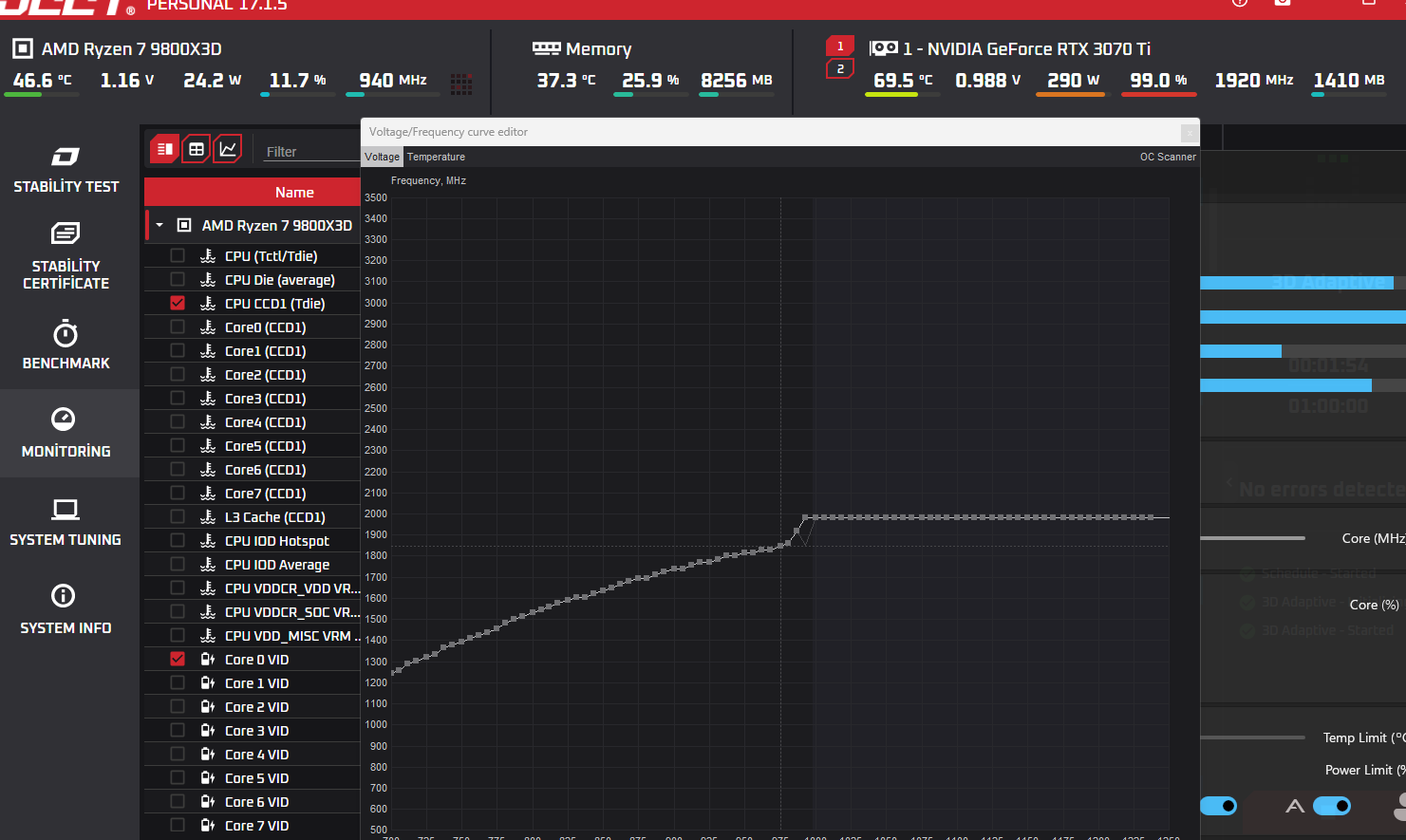
Task: Adjust the Core (MHz) slider
Action: pyautogui.click(x=1252, y=538)
